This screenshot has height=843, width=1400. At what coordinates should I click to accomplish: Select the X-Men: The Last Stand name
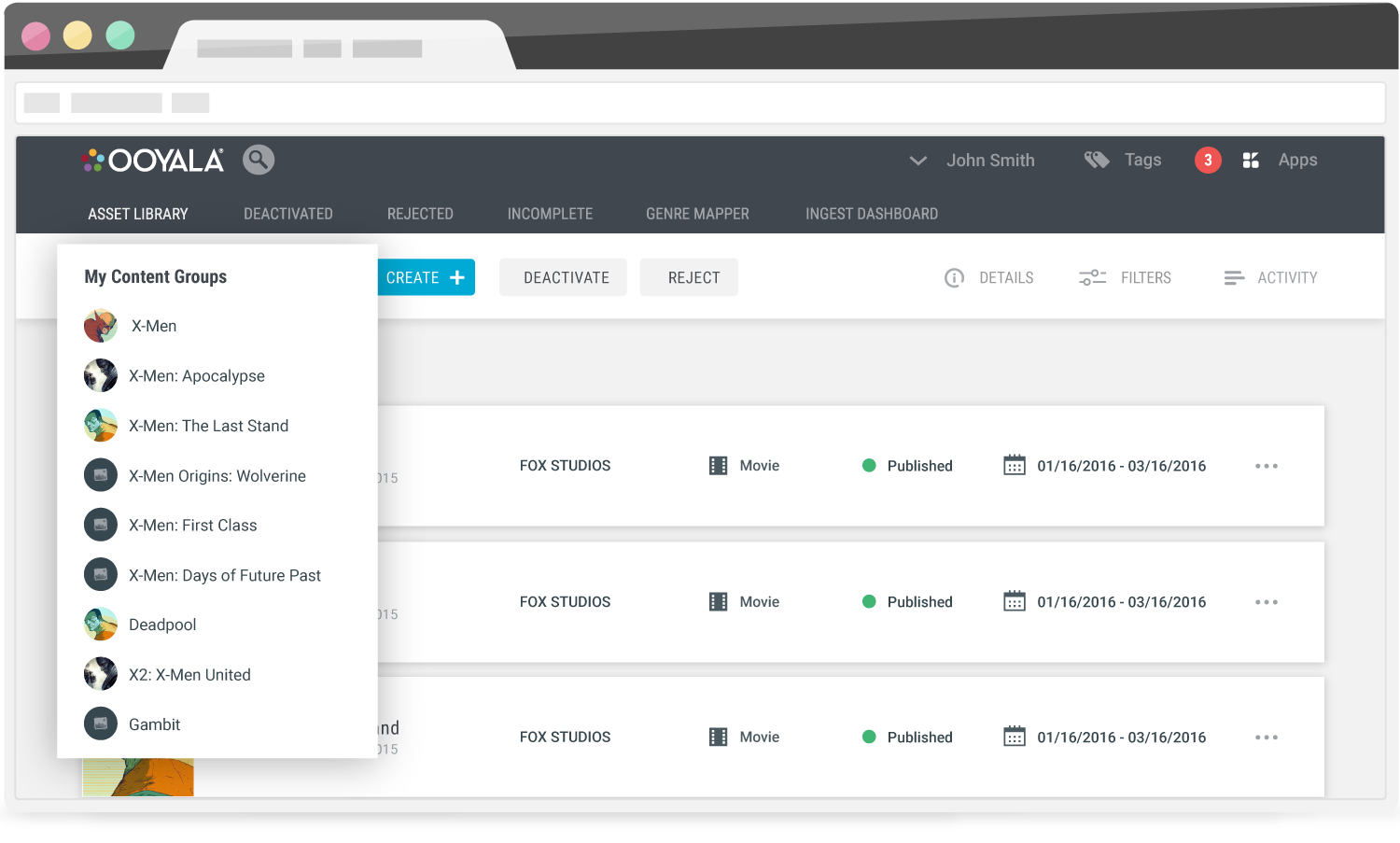(208, 426)
